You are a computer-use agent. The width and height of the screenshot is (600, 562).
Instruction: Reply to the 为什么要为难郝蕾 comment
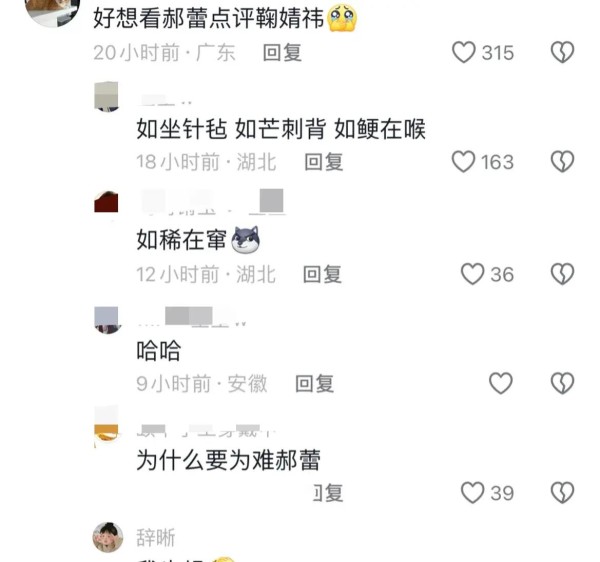pyautogui.click(x=328, y=493)
